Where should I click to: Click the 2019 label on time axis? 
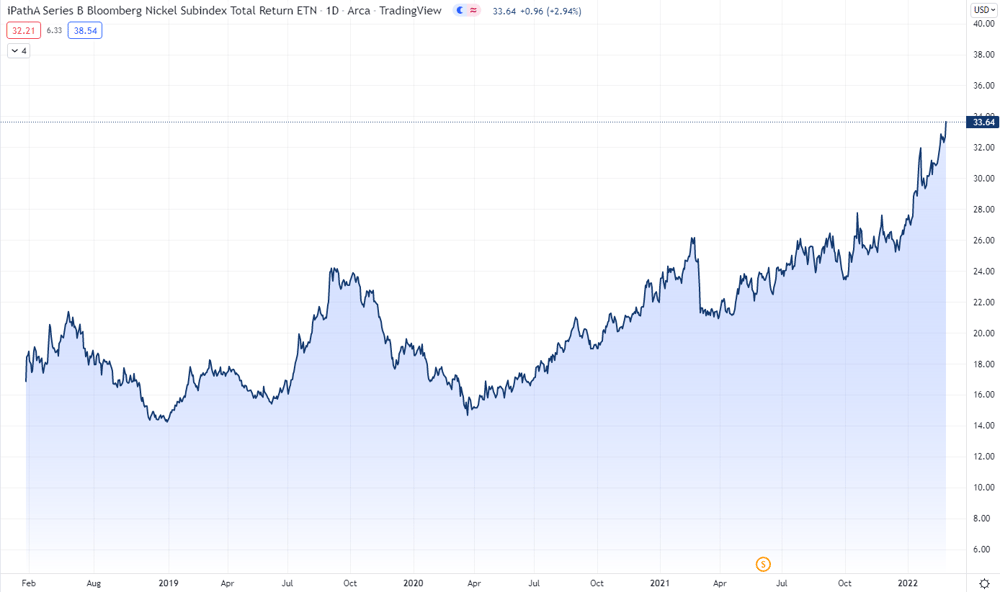[168, 583]
